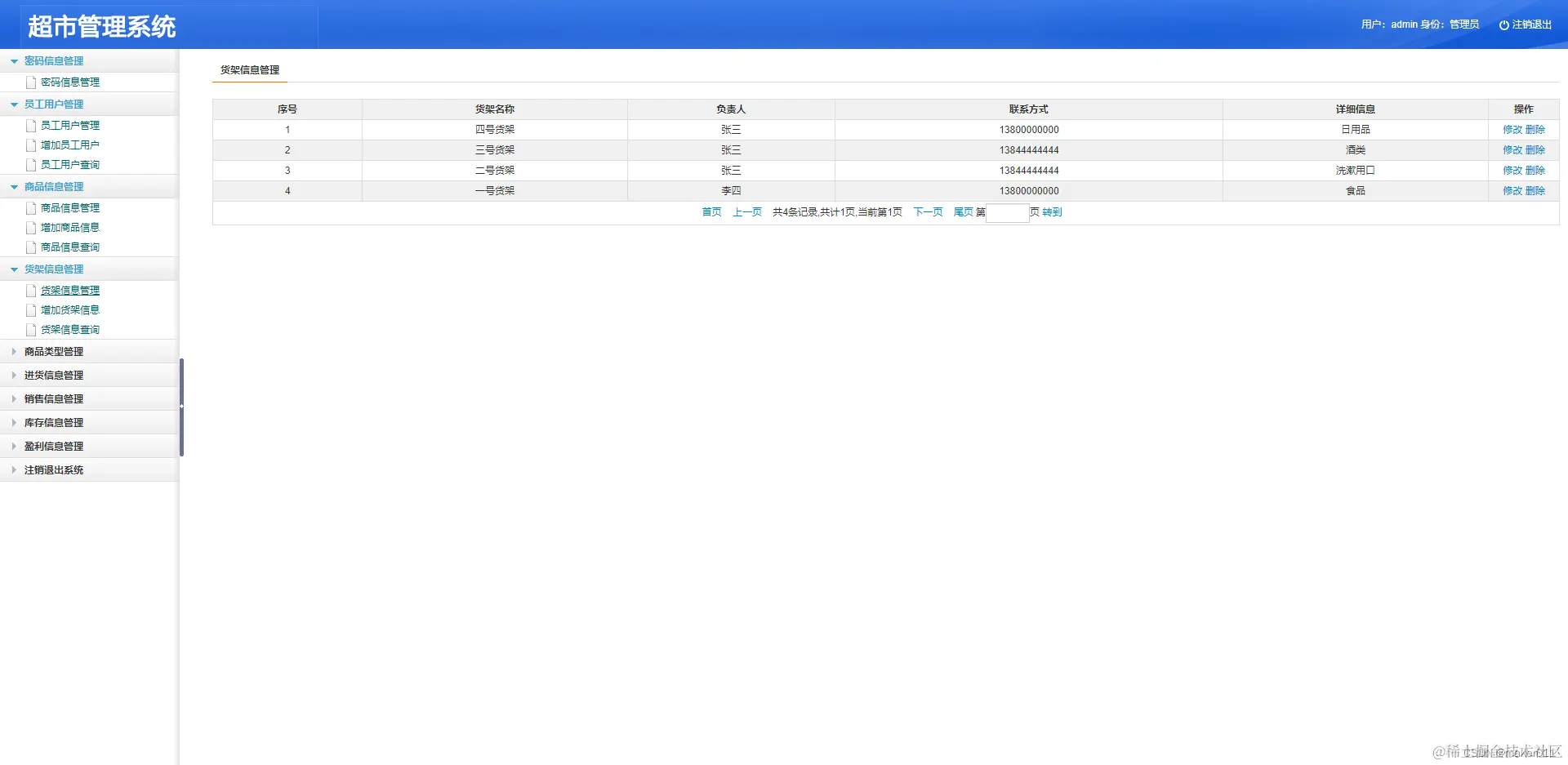
Task: Click 修改 for 四号货架 row
Action: tap(1512, 130)
